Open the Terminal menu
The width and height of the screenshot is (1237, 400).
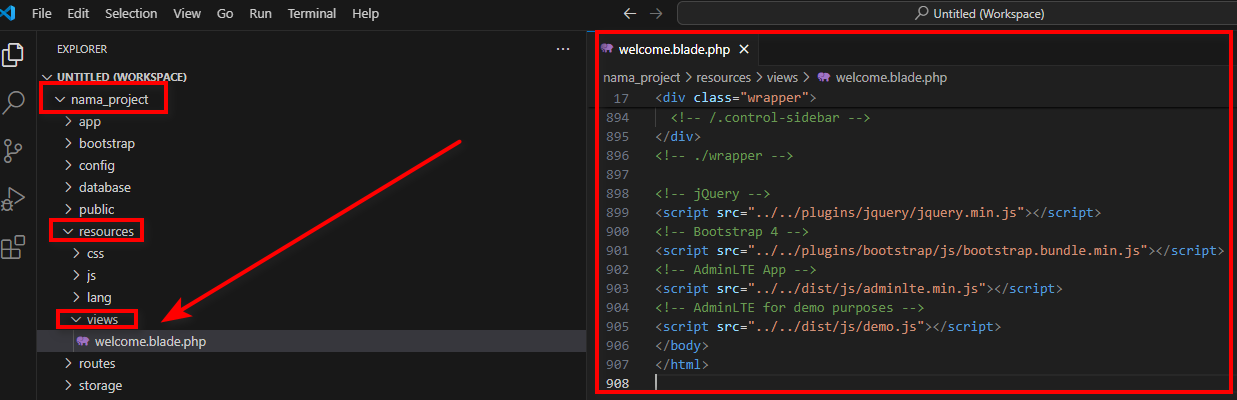pos(312,14)
